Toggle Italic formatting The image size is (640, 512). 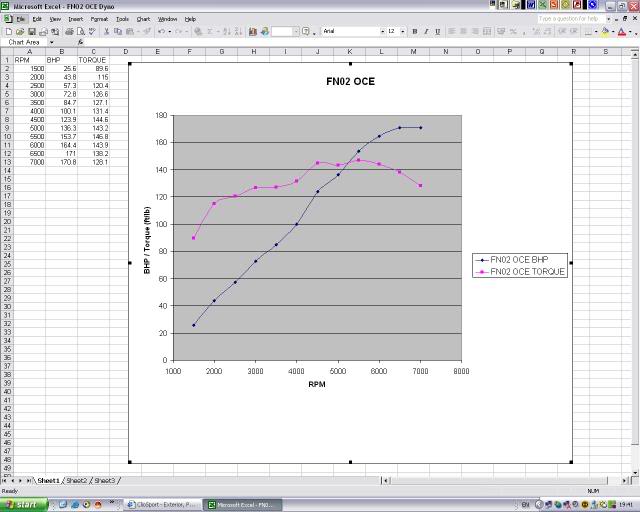tap(428, 31)
